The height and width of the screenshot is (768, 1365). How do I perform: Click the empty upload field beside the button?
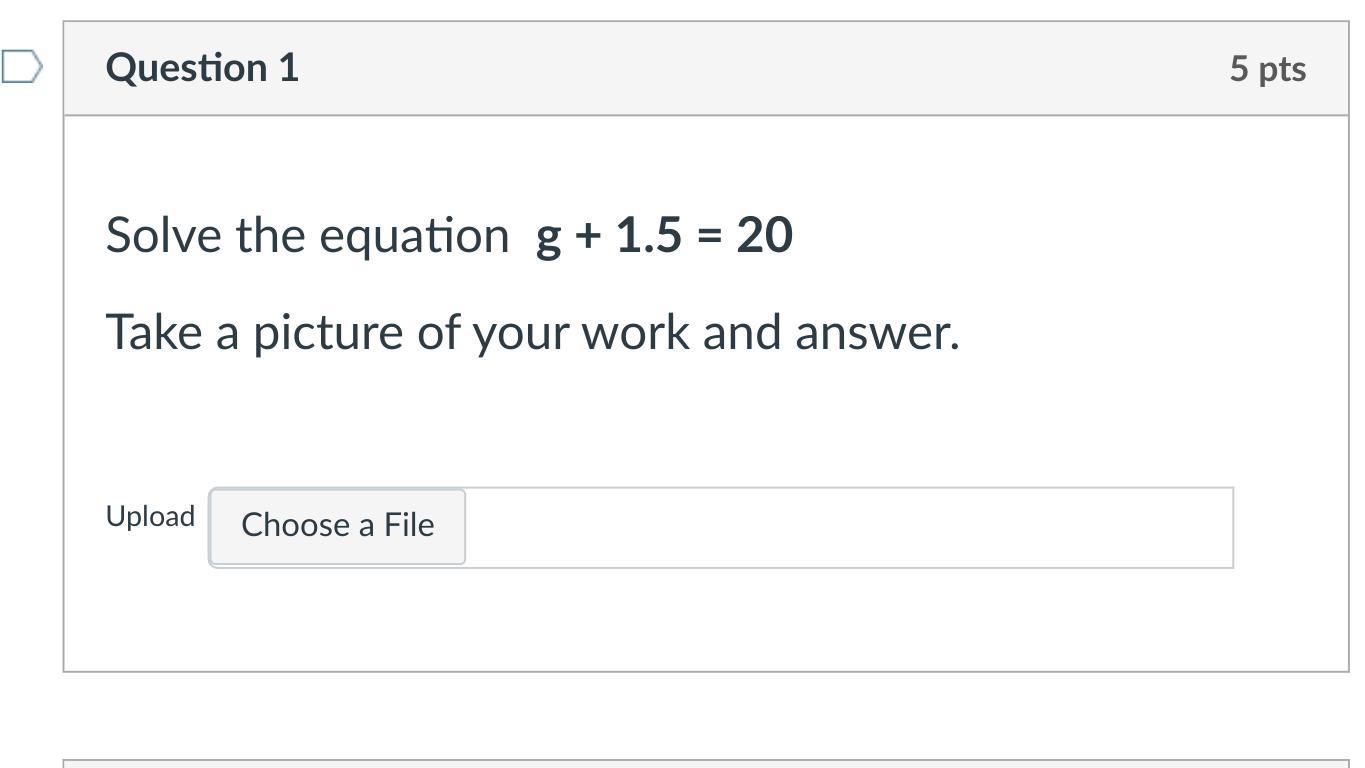pyautogui.click(x=848, y=527)
